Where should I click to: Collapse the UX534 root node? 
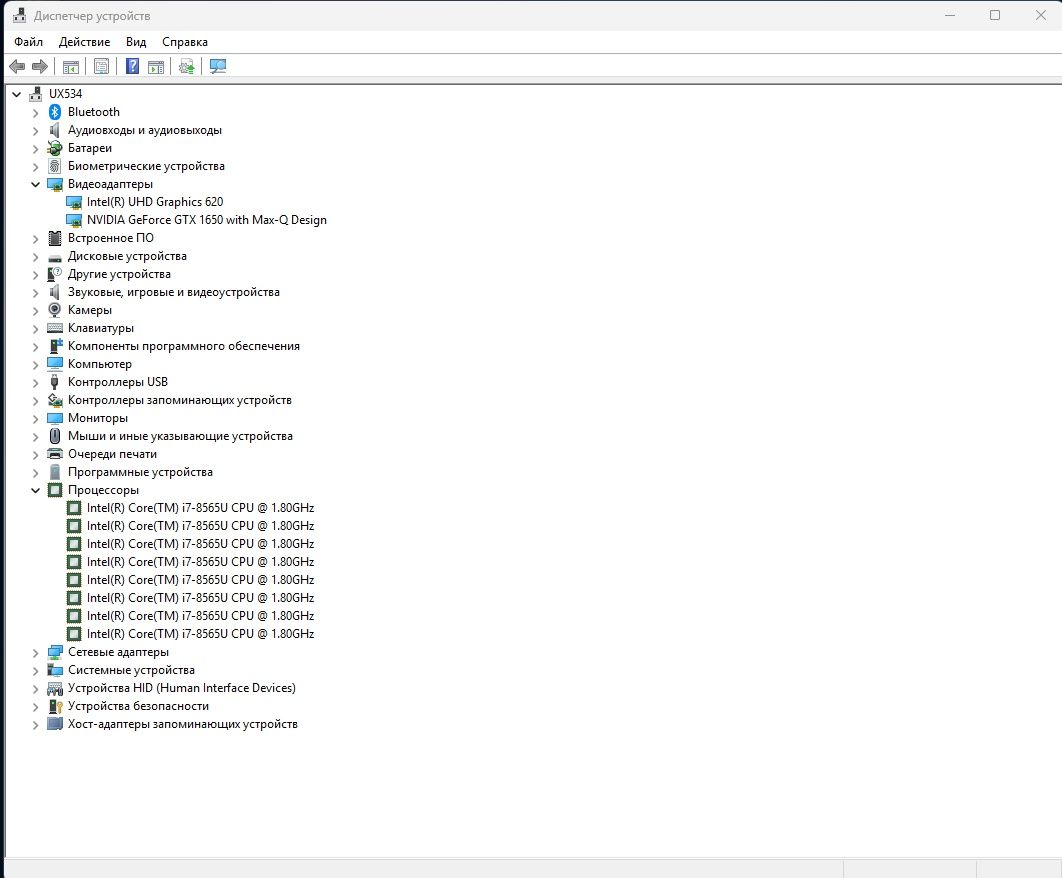(x=17, y=94)
